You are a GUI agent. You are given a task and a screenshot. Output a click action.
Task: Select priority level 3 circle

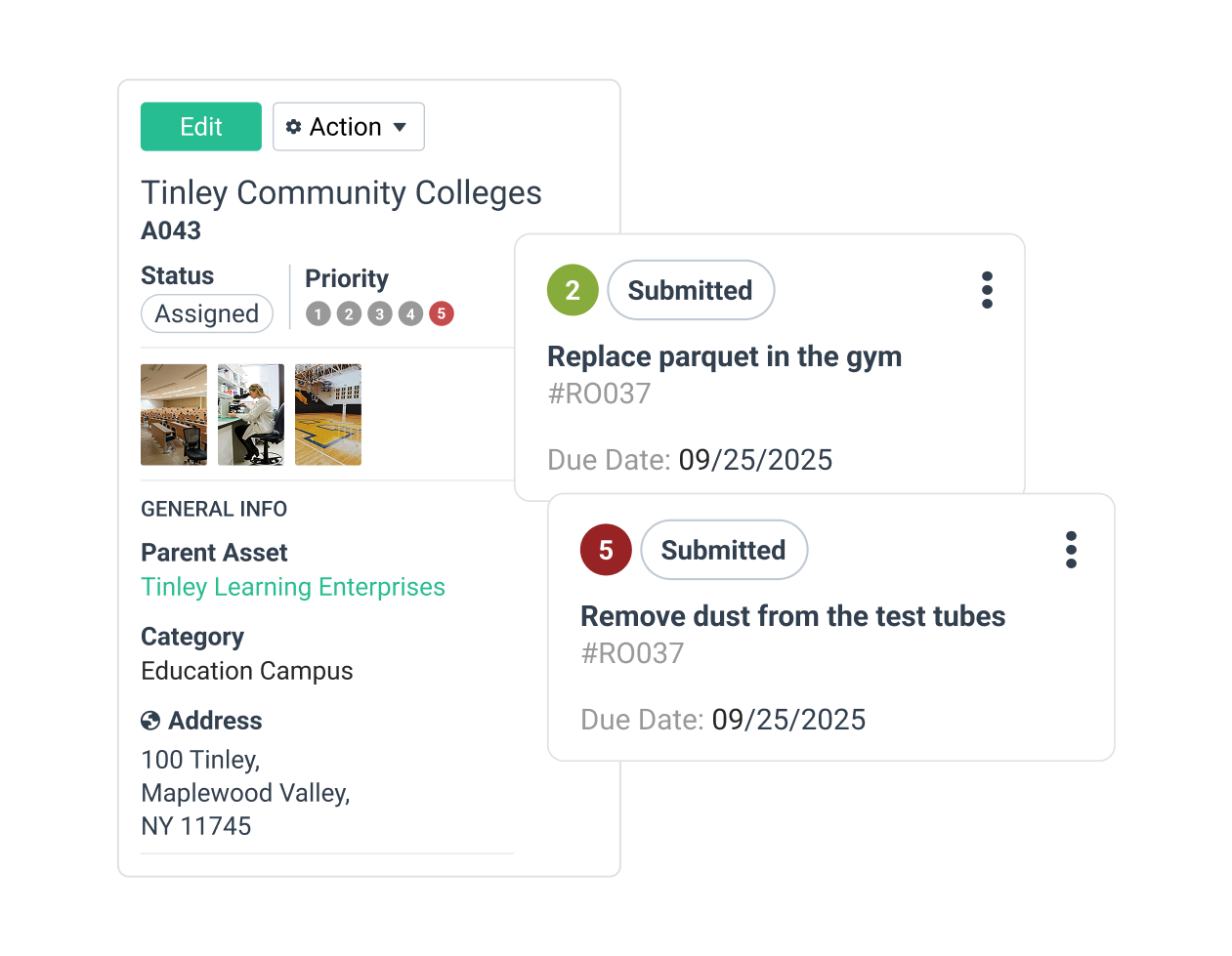coord(380,313)
